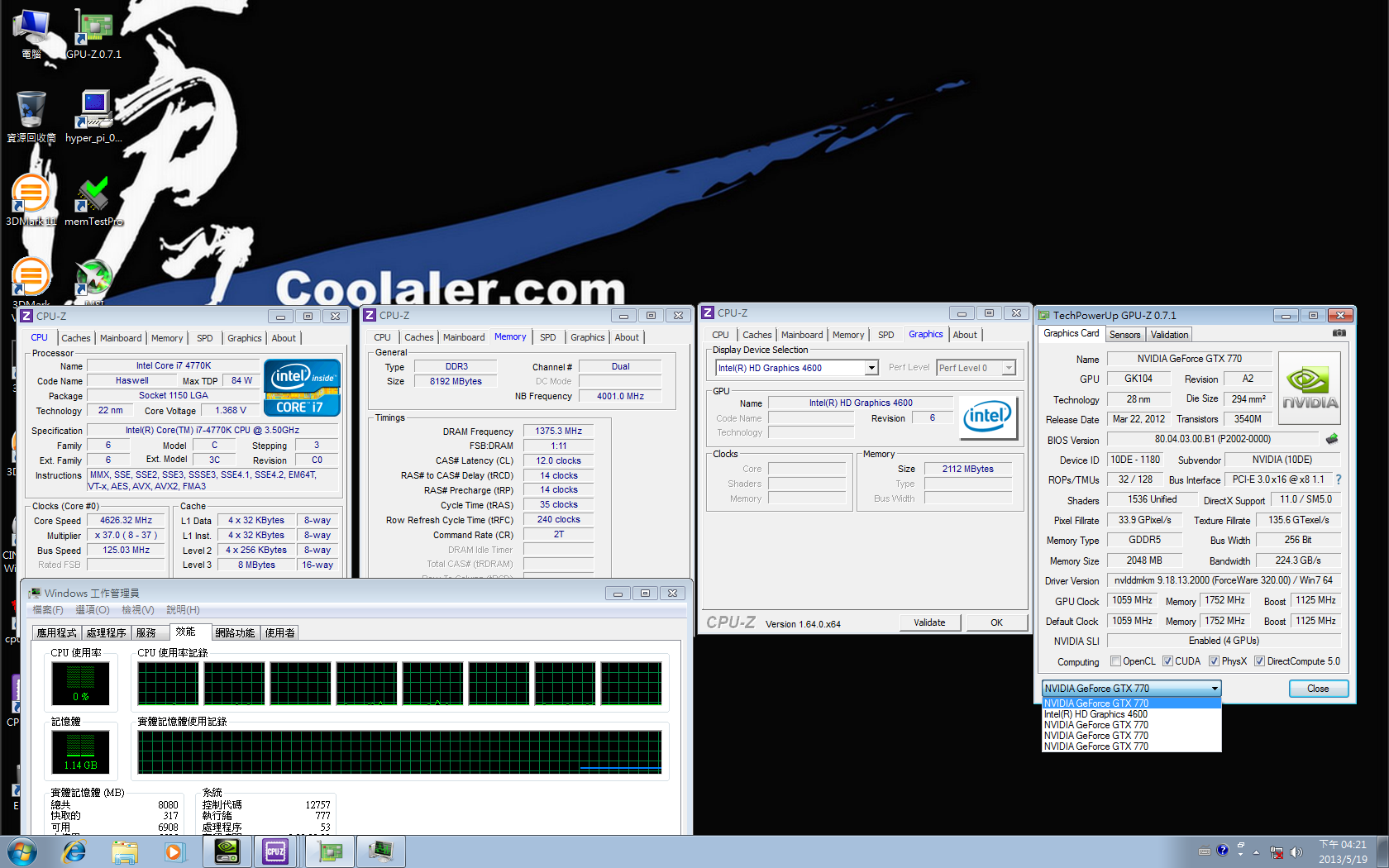Screen dimensions: 1389x868
Task: Click the NVIDIA logo in GPU-Z
Action: (1310, 389)
